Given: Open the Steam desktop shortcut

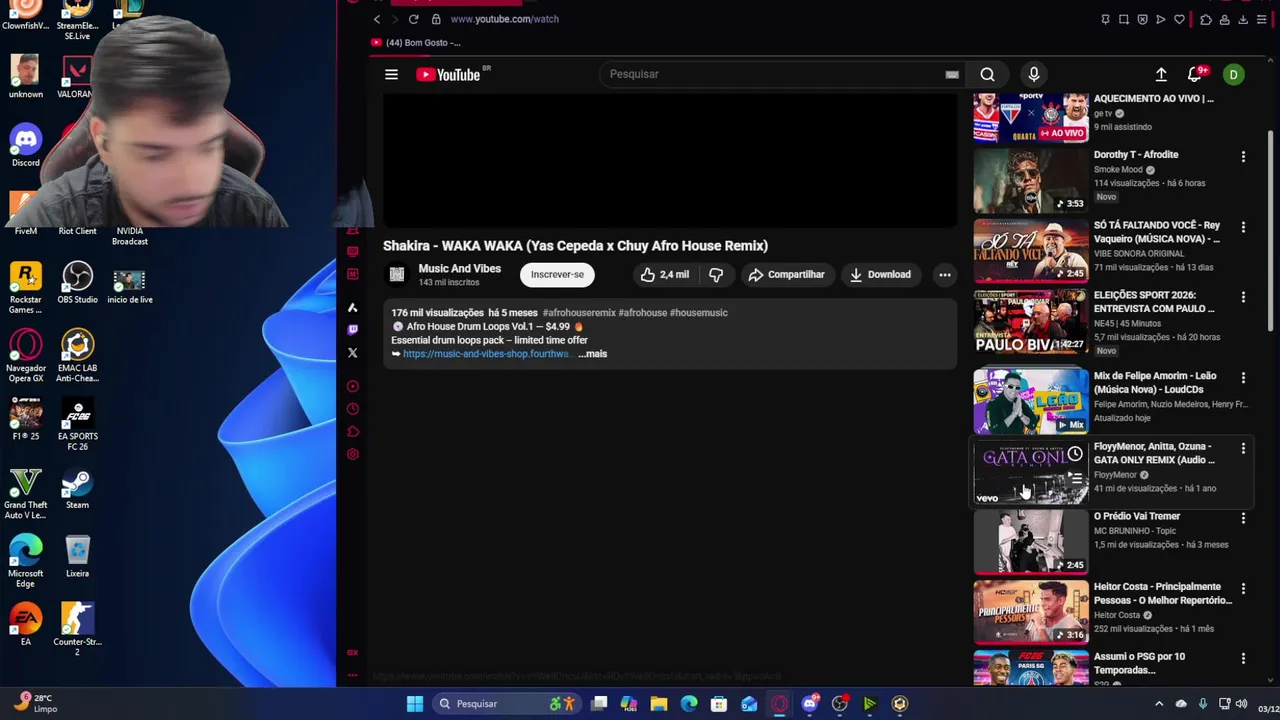Looking at the screenshot, I should pos(77,491).
